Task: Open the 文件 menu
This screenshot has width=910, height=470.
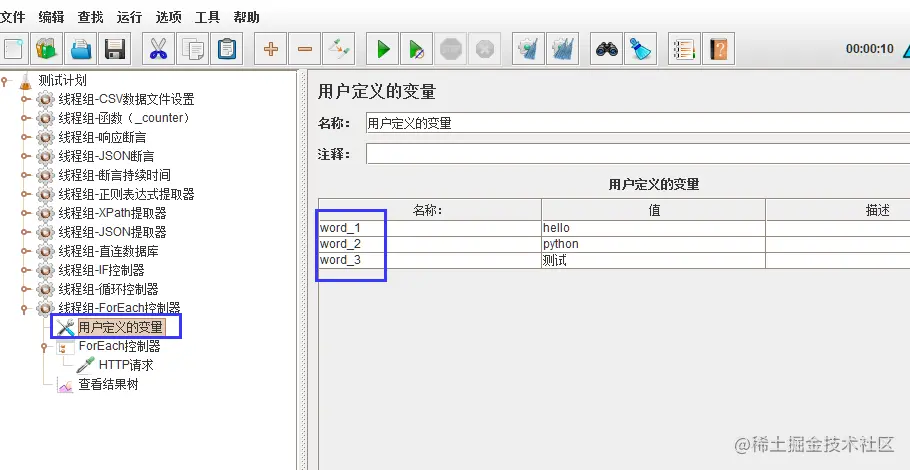Action: (13, 17)
